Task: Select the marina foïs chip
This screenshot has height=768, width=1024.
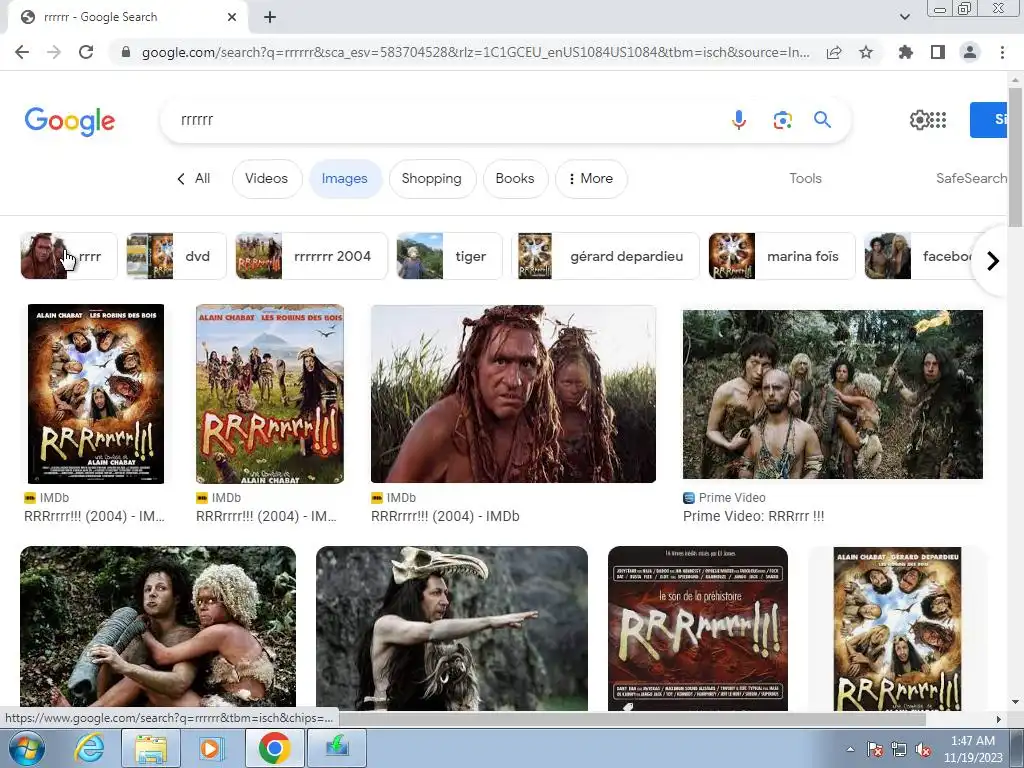Action: (782, 256)
